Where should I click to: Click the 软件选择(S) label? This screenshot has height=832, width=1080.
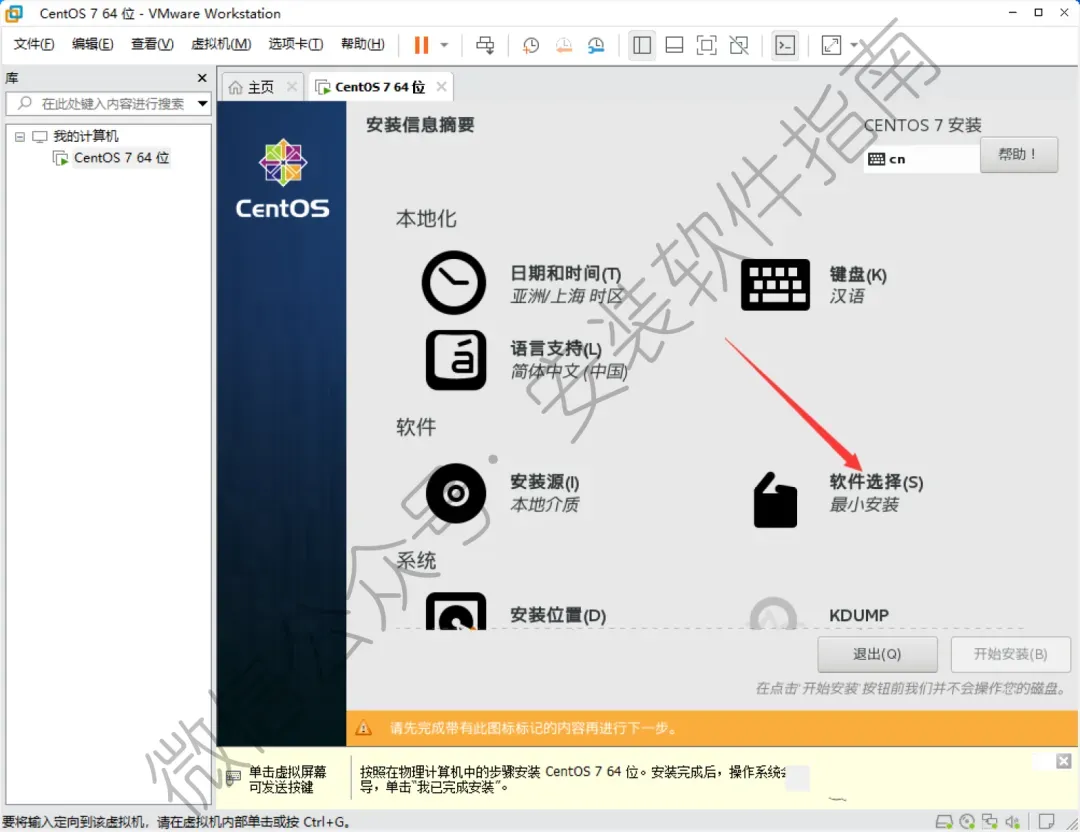[x=875, y=482]
